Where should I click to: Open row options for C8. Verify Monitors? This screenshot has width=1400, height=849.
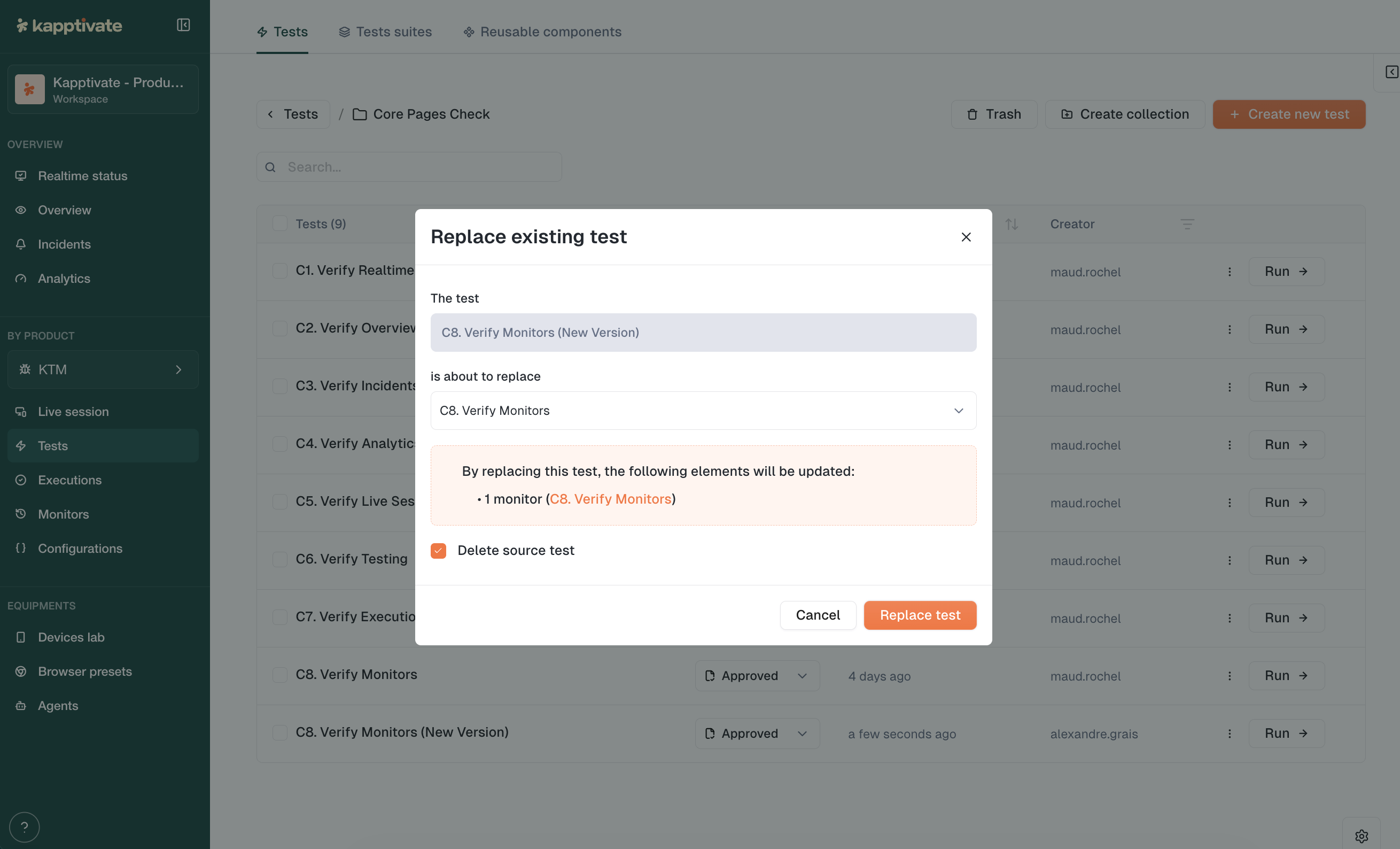point(1230,676)
